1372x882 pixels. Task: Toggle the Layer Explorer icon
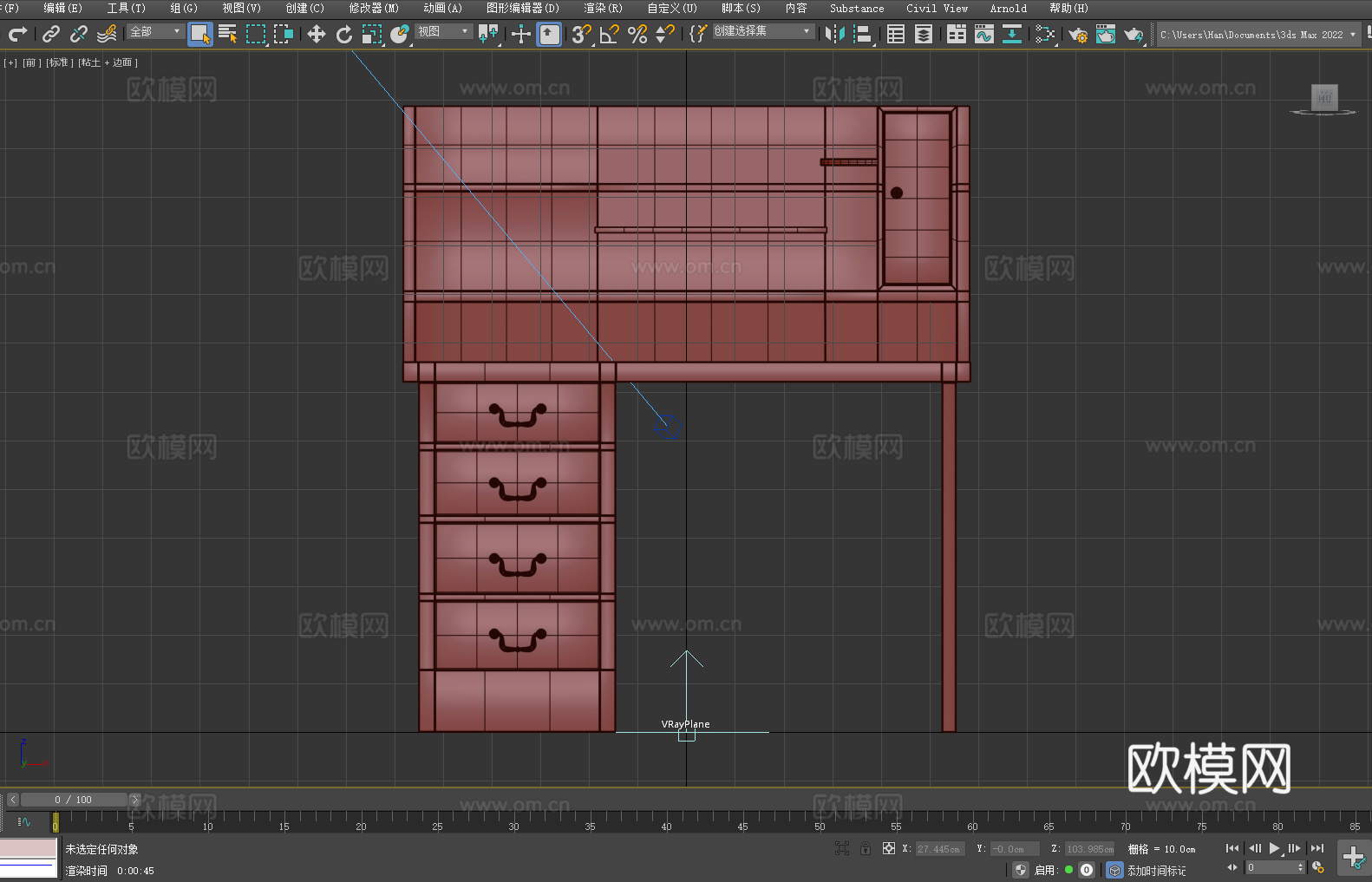(x=924, y=34)
